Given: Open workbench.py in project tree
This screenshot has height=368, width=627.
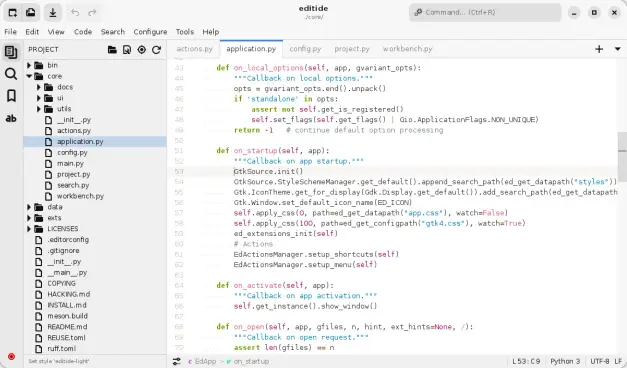Looking at the screenshot, I should click(x=80, y=196).
